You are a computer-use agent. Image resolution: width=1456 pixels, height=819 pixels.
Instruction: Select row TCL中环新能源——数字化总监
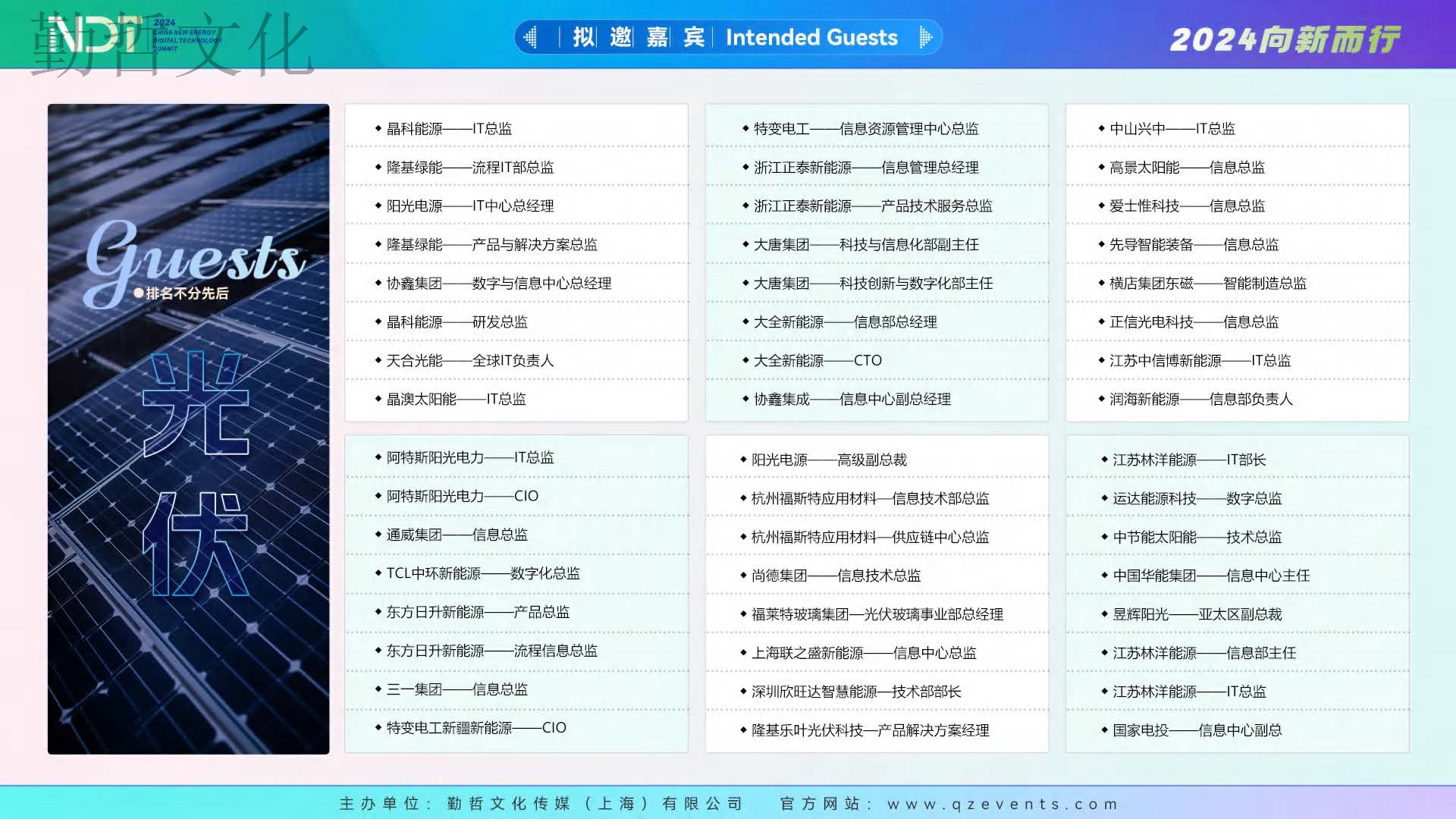pyautogui.click(x=516, y=574)
